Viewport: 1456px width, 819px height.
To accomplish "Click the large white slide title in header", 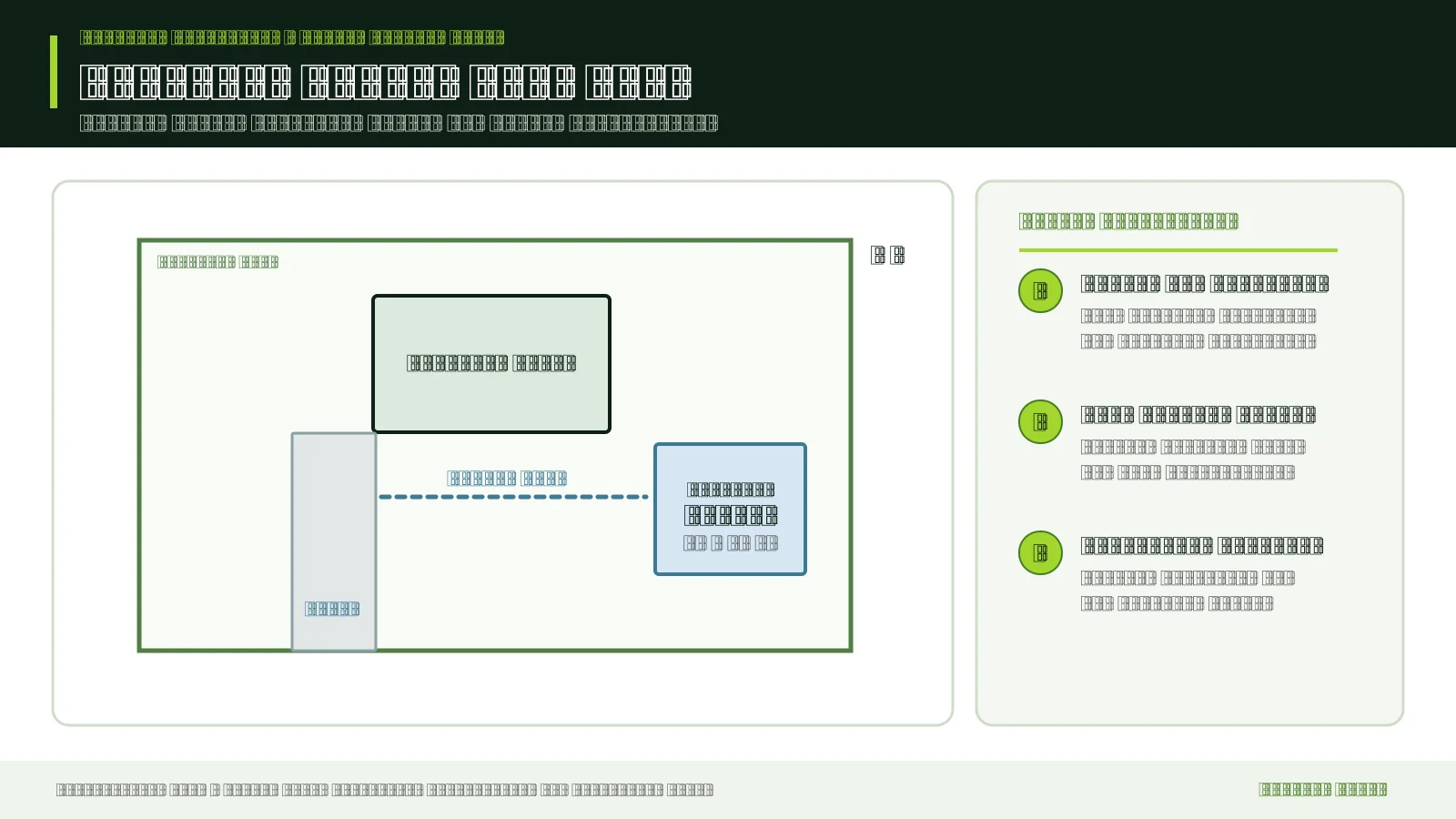I will [x=386, y=82].
